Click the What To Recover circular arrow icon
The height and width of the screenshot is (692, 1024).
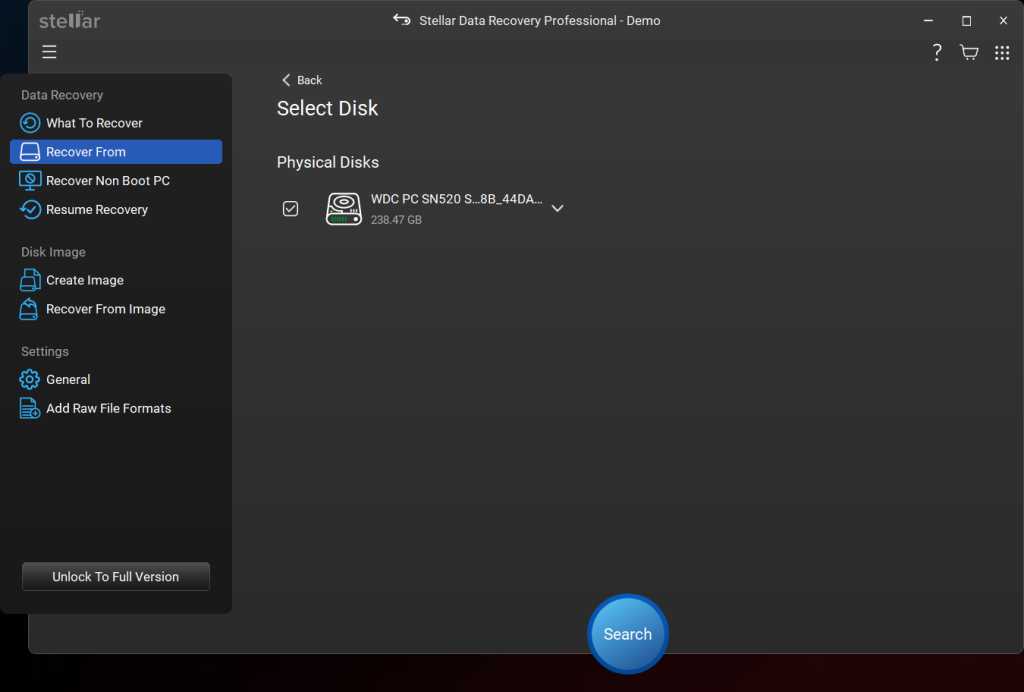(x=30, y=123)
